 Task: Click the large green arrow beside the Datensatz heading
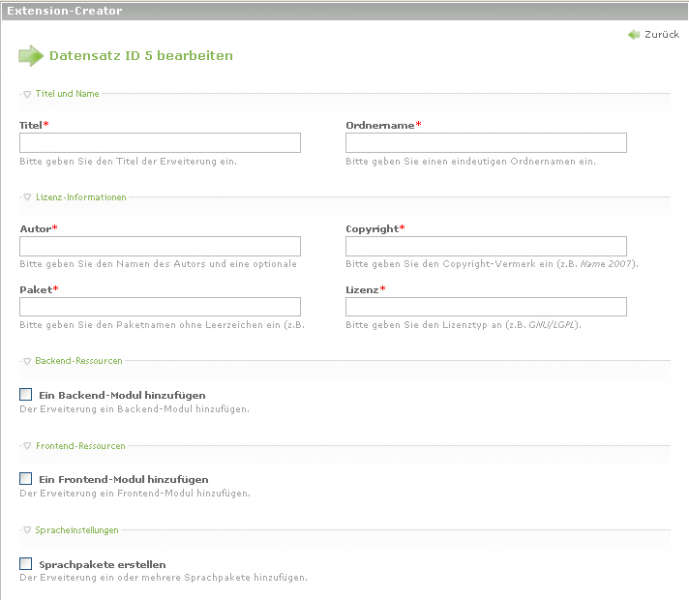click(x=31, y=56)
